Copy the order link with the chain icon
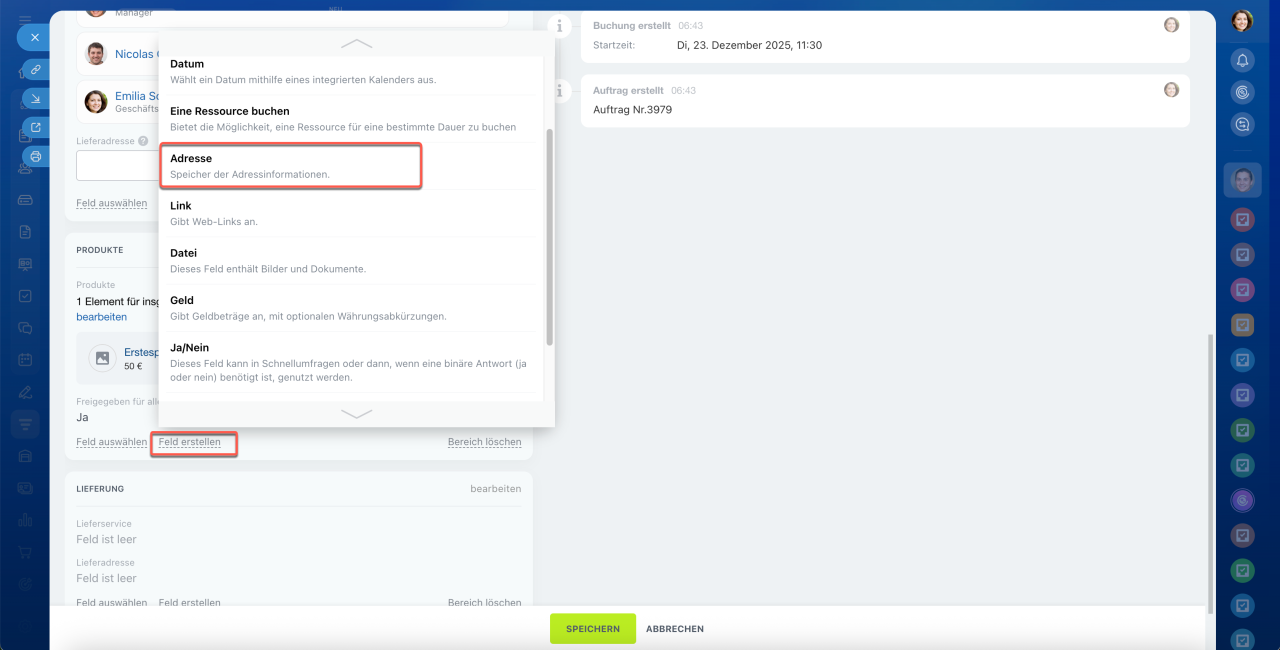This screenshot has height=650, width=1280. [35, 69]
